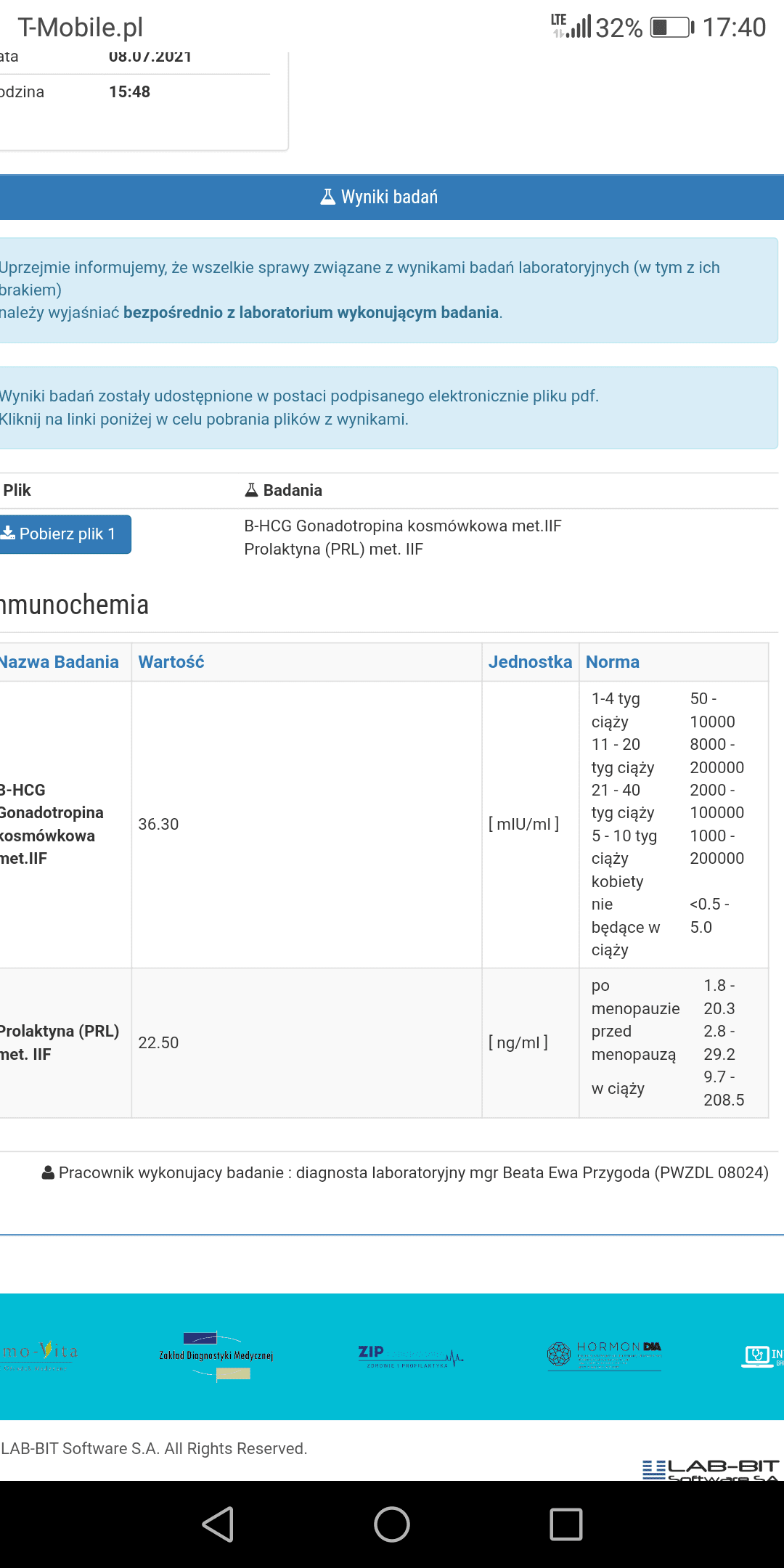
Task: Click the laptop stethoscope logo in footer
Action: click(760, 1355)
